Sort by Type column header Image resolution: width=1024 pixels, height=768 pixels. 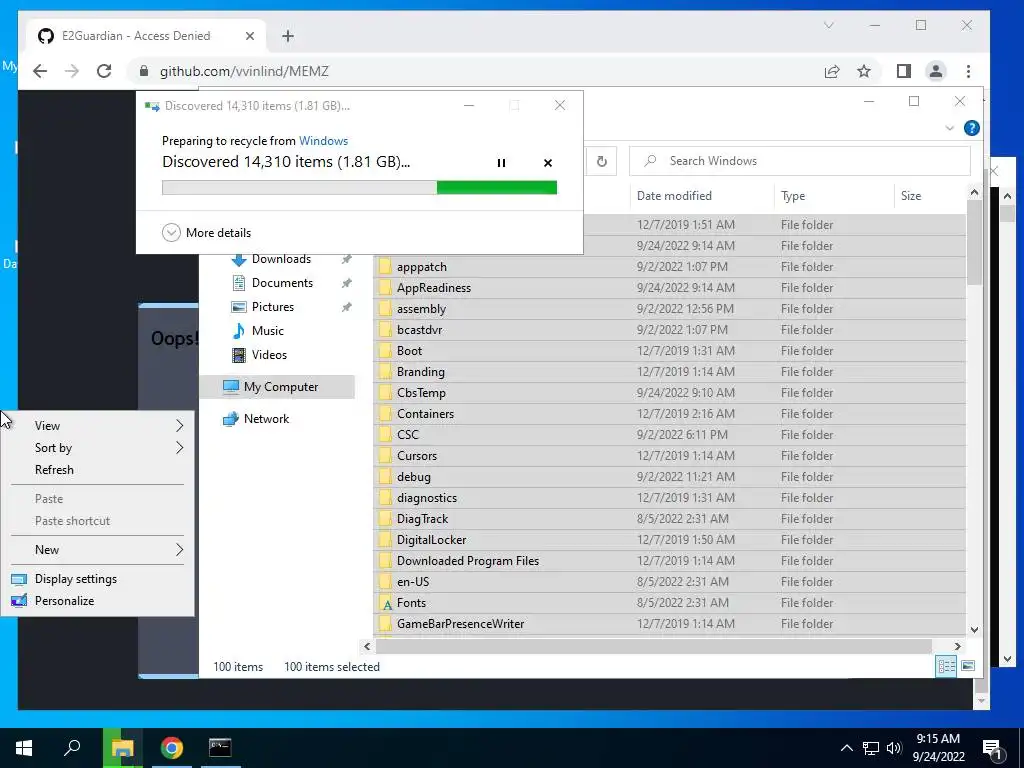(793, 196)
